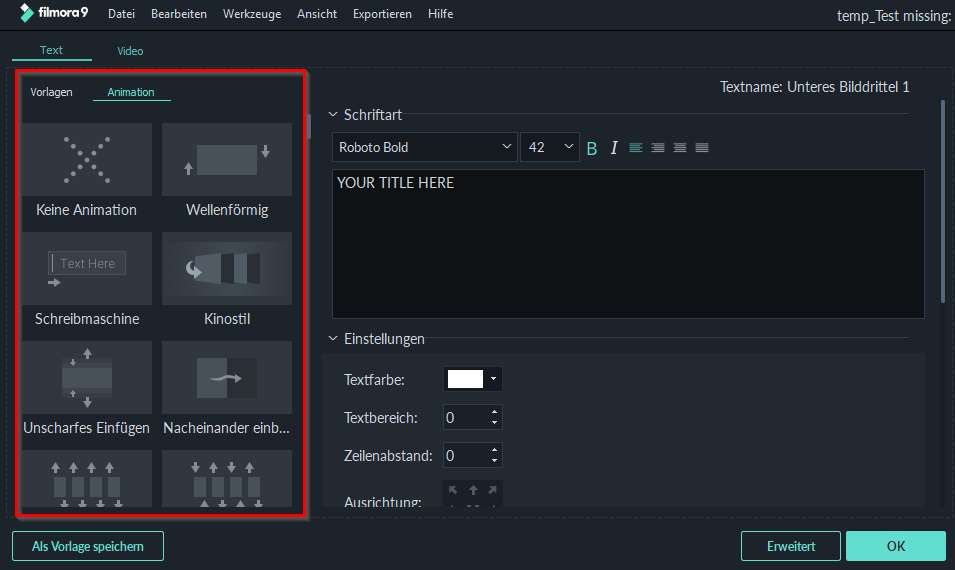Open the Textfarbe color swatch
Image resolution: width=955 pixels, height=570 pixels.
coord(472,379)
